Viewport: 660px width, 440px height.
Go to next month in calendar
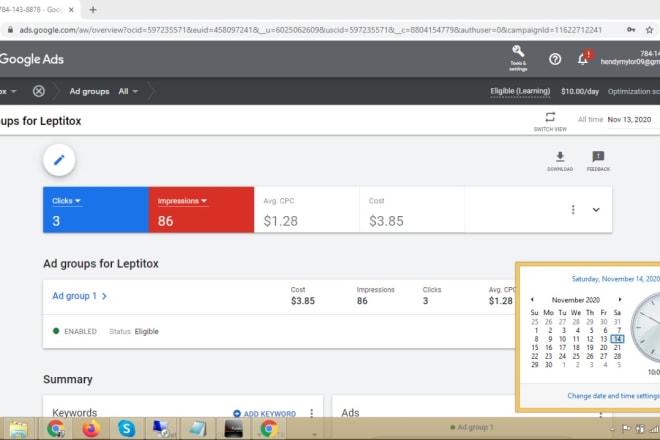(620, 299)
